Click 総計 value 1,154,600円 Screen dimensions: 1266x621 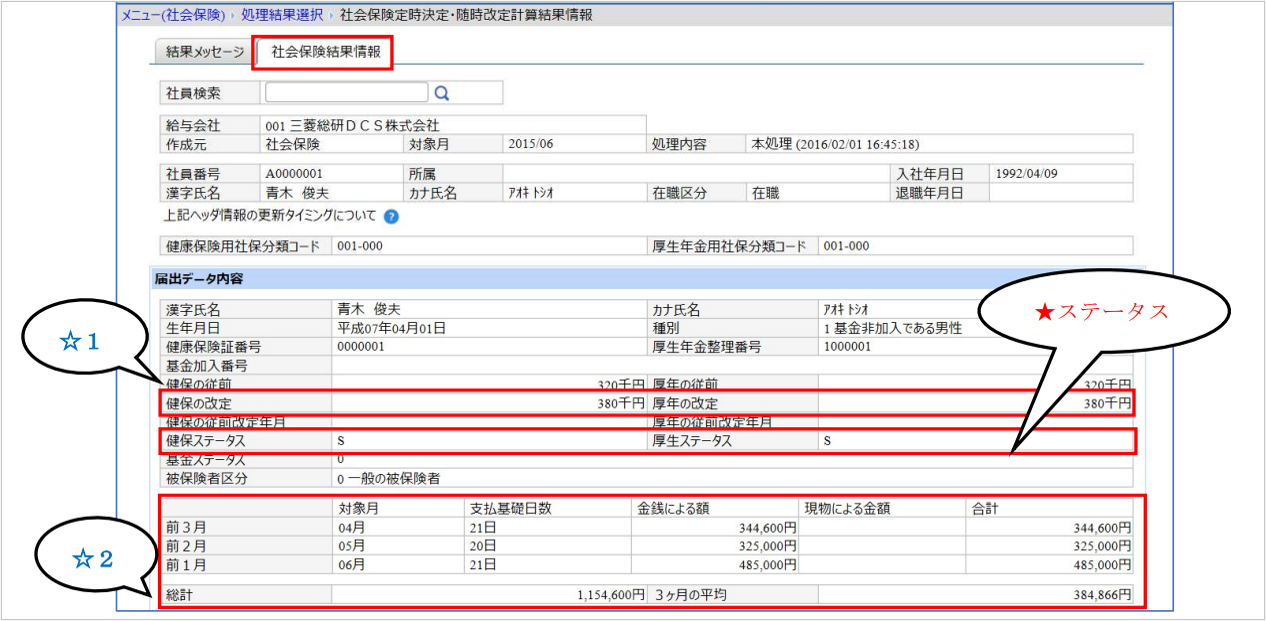pos(611,595)
